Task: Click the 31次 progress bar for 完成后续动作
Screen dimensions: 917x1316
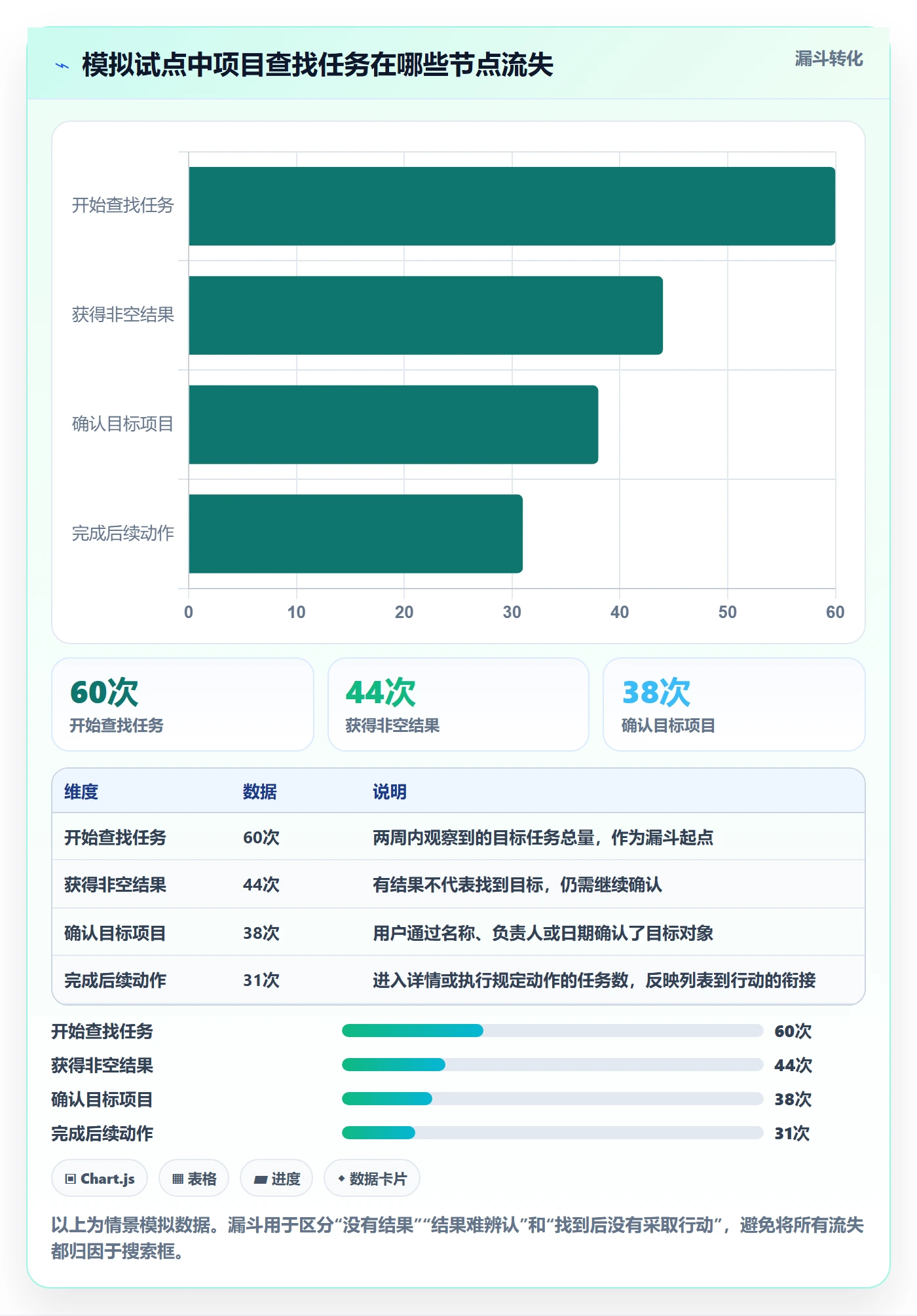Action: [553, 1133]
